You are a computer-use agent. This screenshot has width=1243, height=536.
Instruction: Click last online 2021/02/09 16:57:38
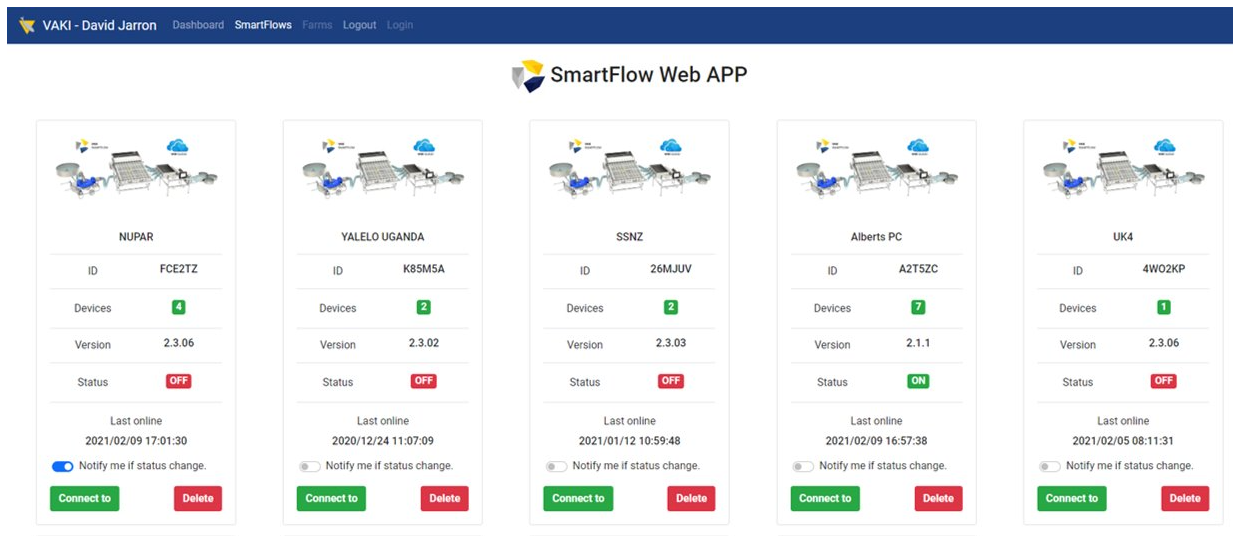click(877, 441)
